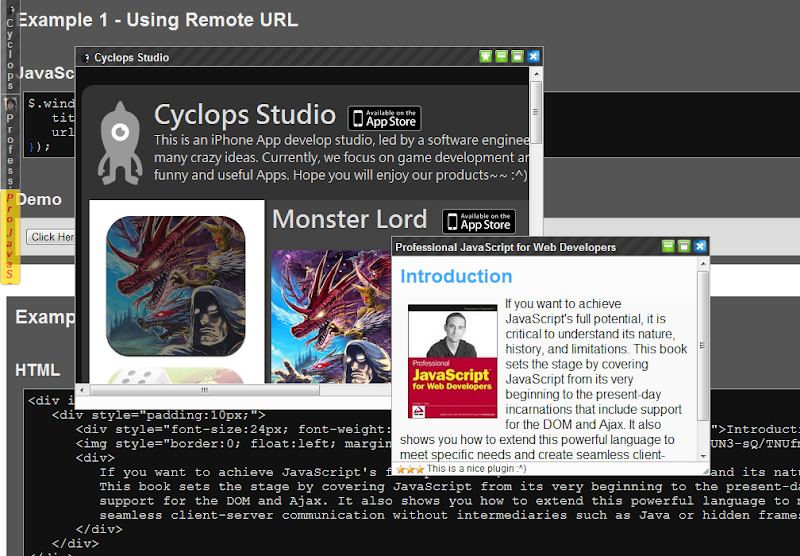The image size is (800, 556).
Task: Click down arrow of JavaScript window scrollbar
Action: 703,456
